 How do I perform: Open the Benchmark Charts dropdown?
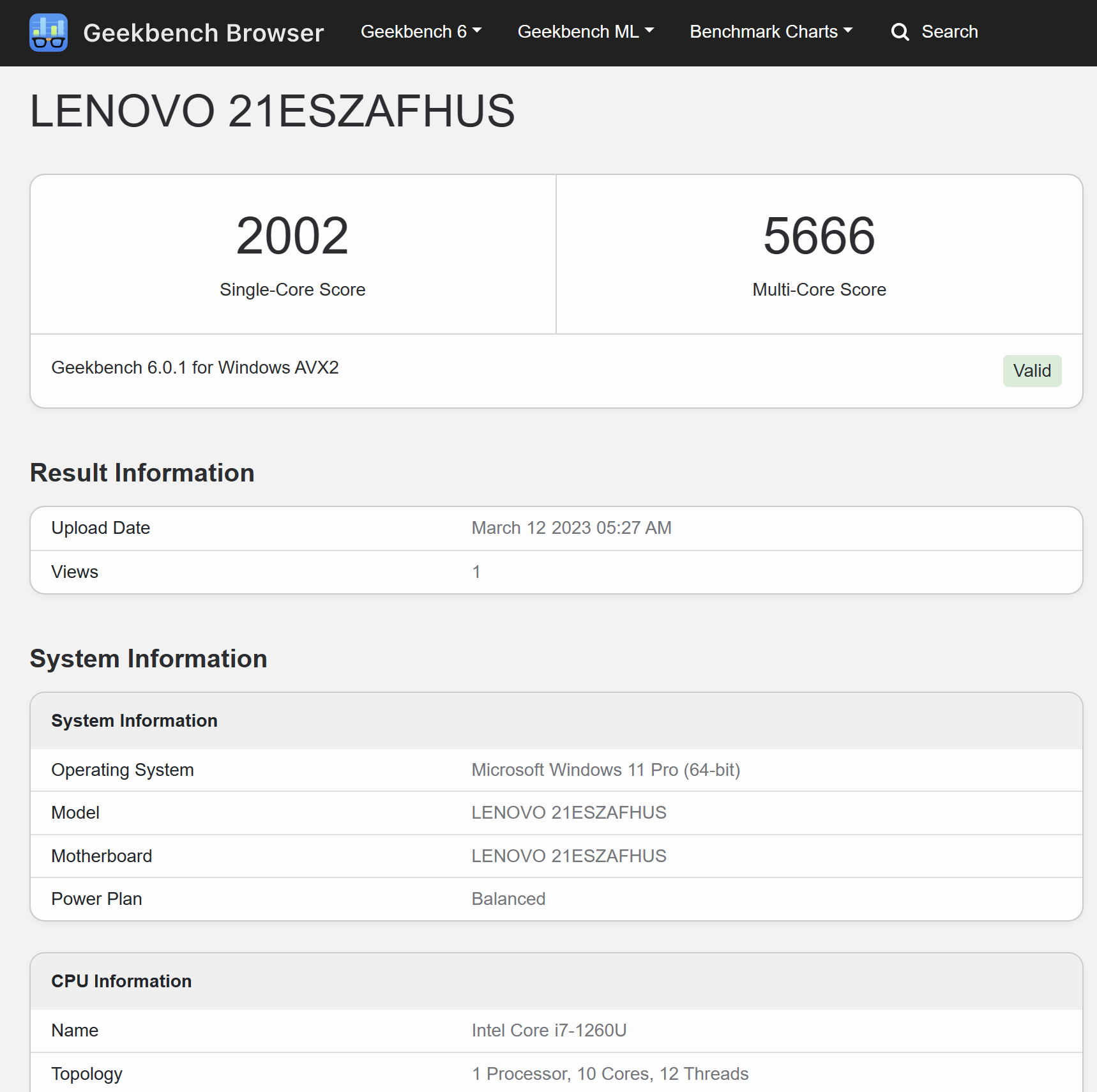tap(771, 31)
